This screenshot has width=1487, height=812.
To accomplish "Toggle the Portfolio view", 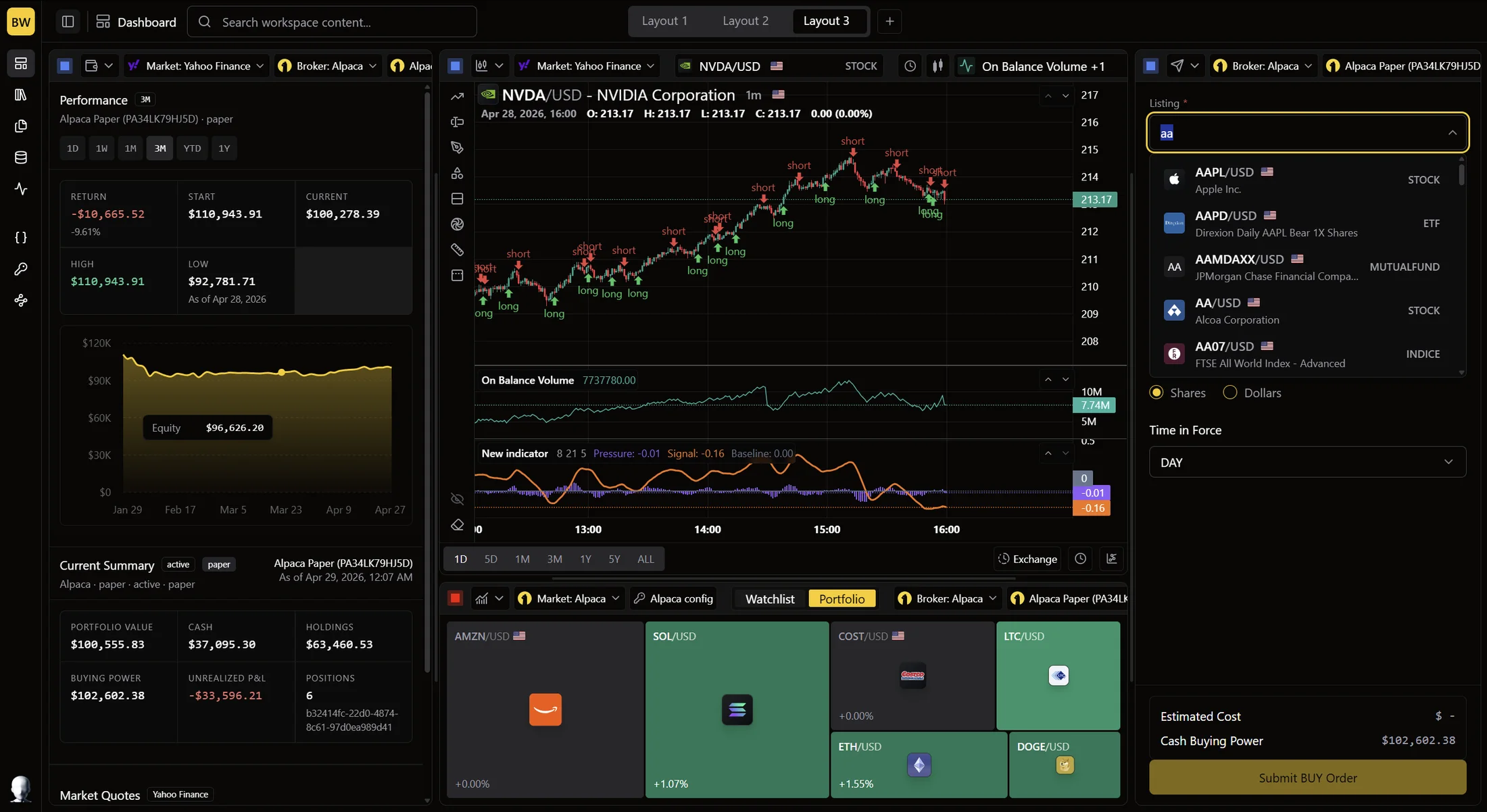I will [x=842, y=599].
